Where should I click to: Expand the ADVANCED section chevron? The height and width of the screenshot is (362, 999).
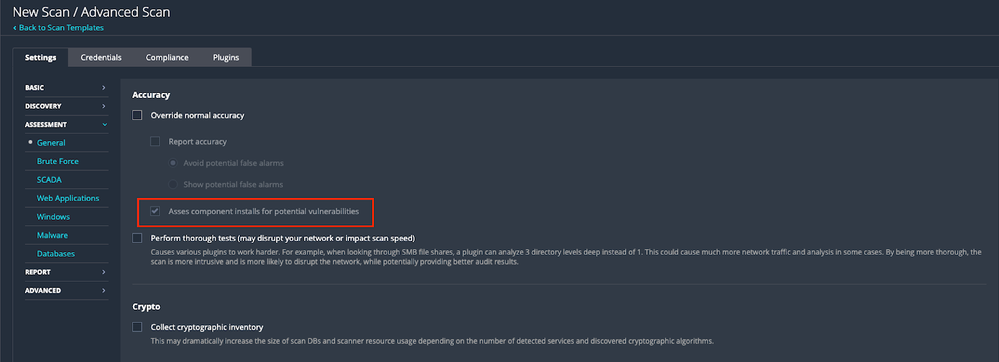click(x=104, y=291)
